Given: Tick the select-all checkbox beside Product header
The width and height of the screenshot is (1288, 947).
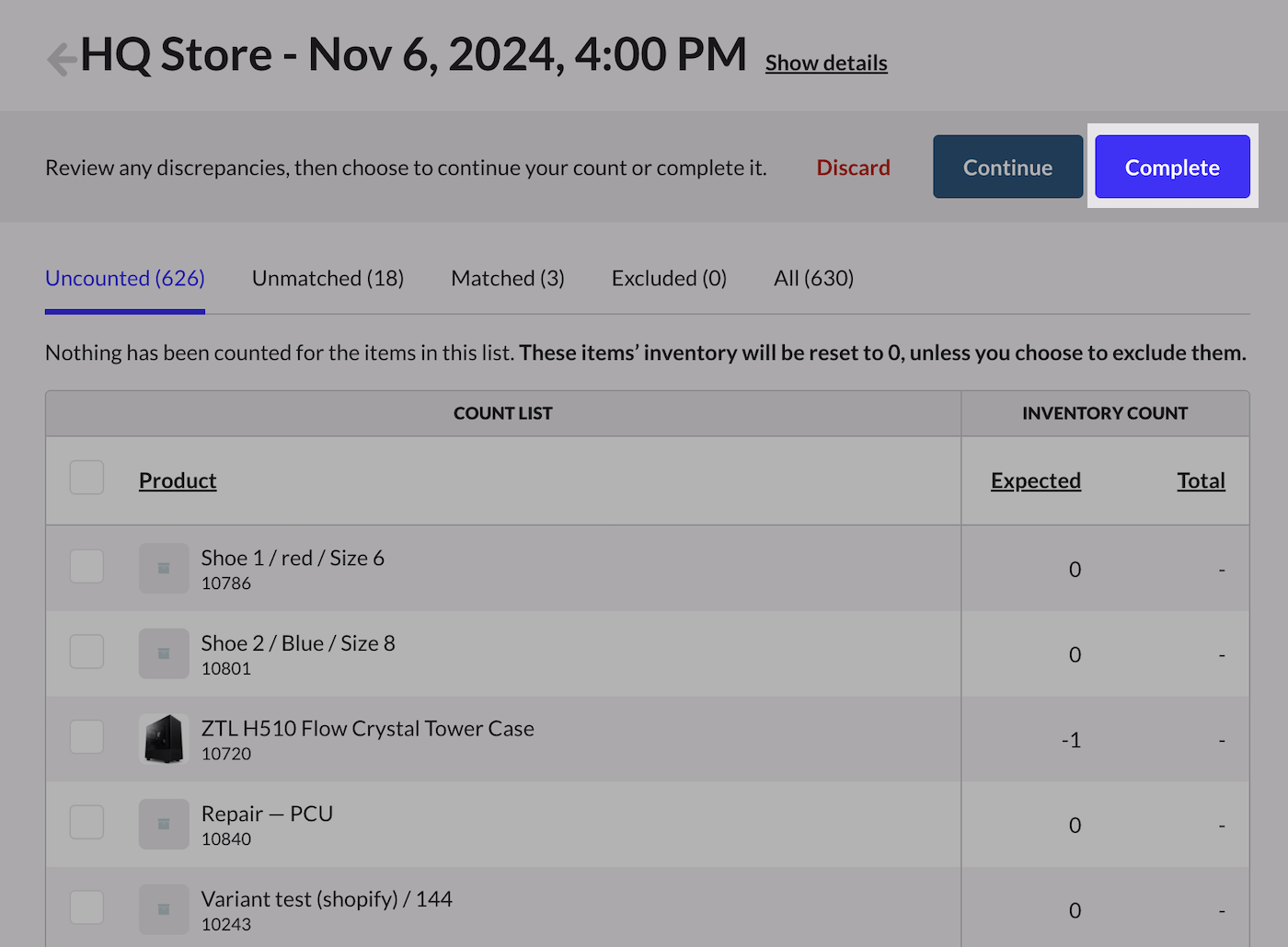Looking at the screenshot, I should click(x=86, y=478).
